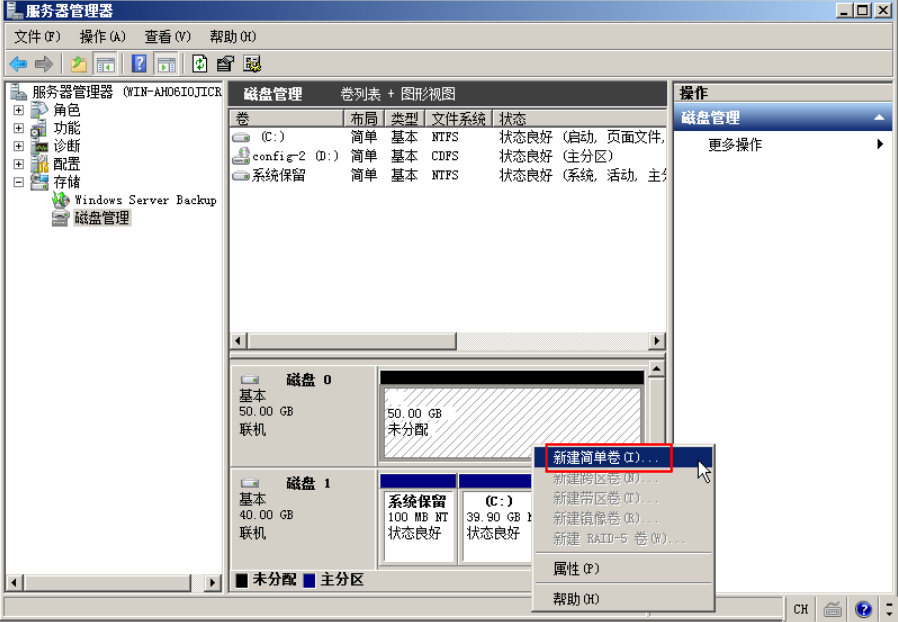Collapse the 磁盘管理 actions section header
898x622 pixels.
coord(879,118)
